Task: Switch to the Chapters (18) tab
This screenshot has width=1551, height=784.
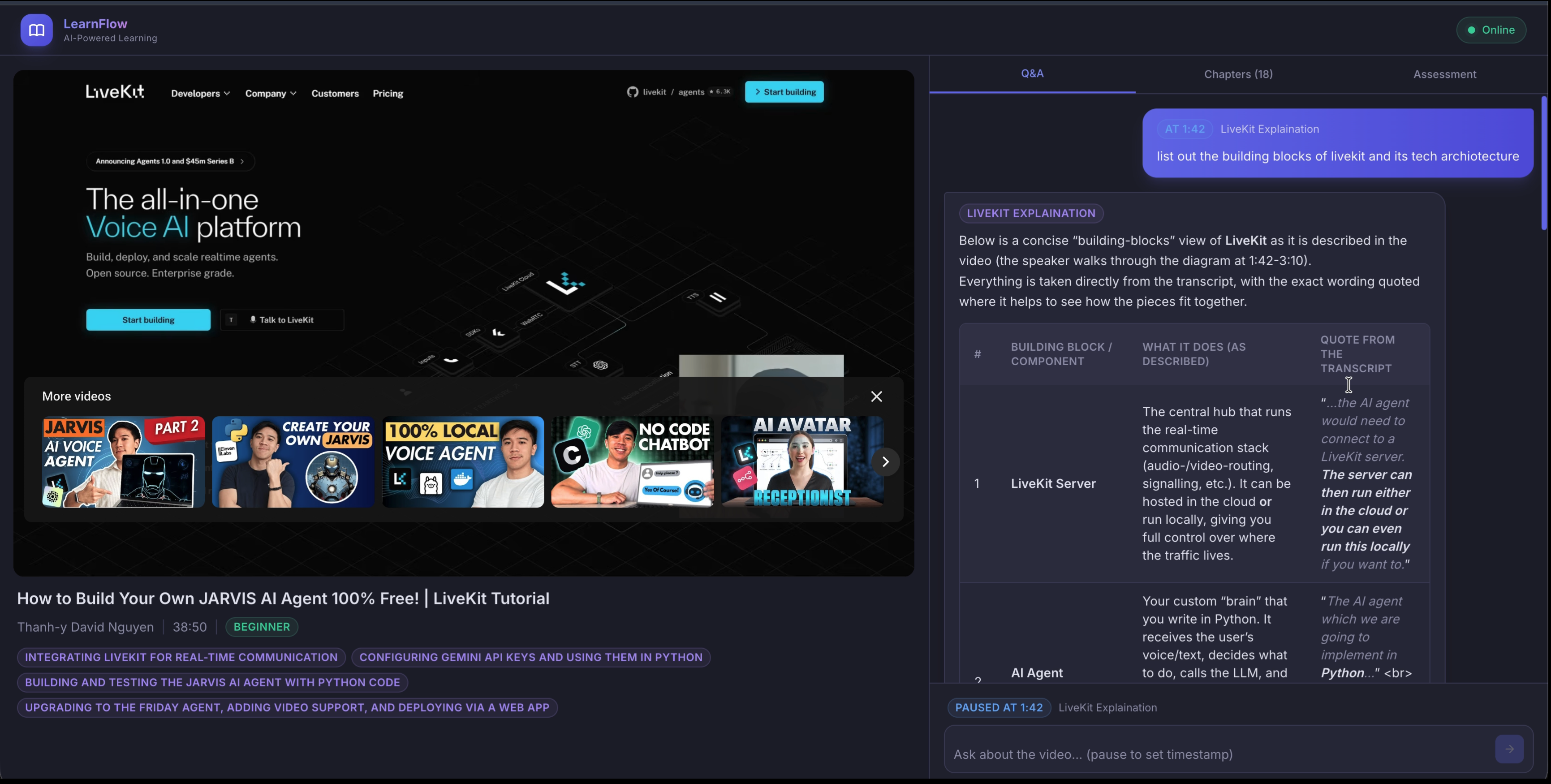Action: tap(1238, 74)
